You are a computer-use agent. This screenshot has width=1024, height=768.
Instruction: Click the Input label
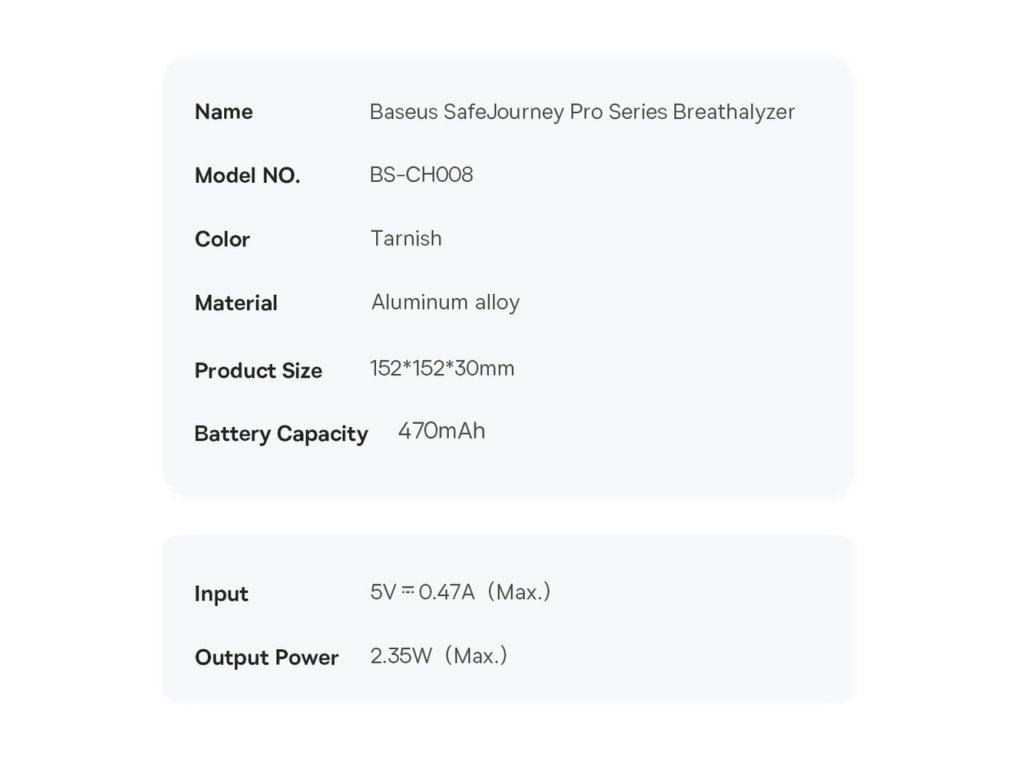pos(221,594)
